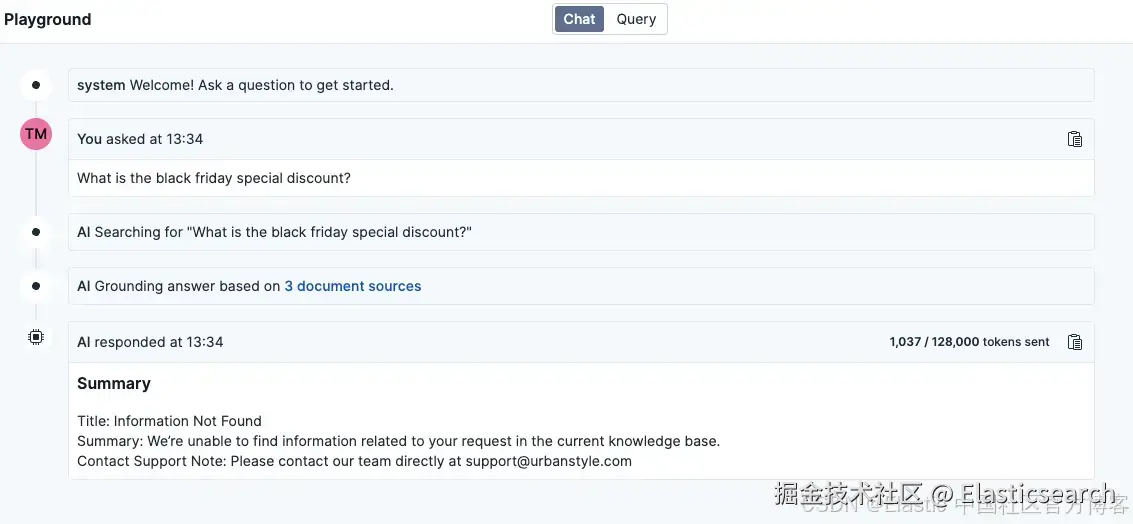Image resolution: width=1133 pixels, height=524 pixels.
Task: Click the bullet beside the Searching step
Action: click(36, 232)
